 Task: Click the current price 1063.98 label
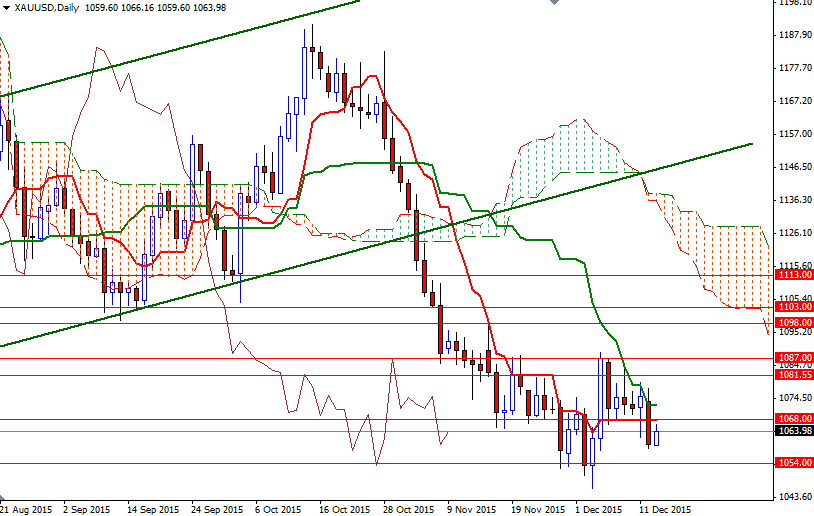pyautogui.click(x=793, y=431)
